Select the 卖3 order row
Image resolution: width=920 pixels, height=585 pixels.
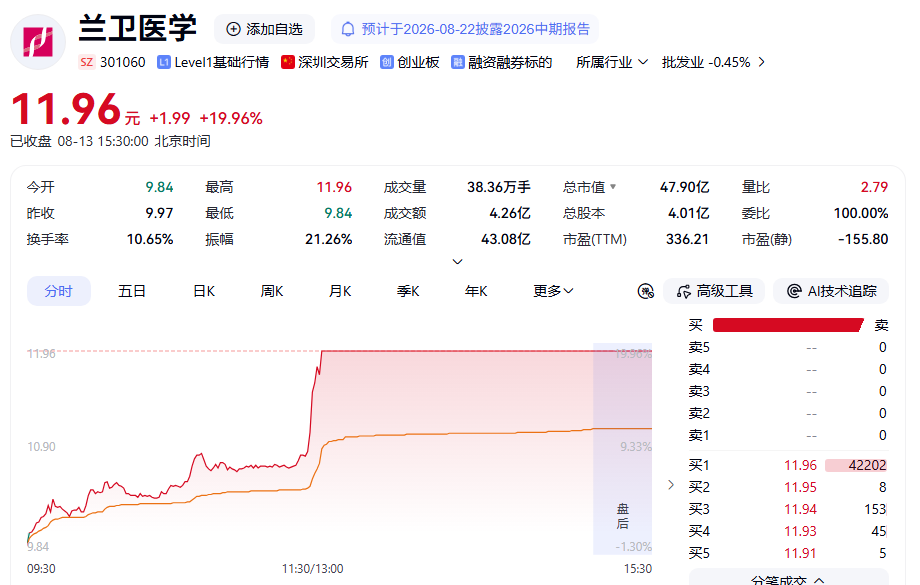click(x=788, y=391)
